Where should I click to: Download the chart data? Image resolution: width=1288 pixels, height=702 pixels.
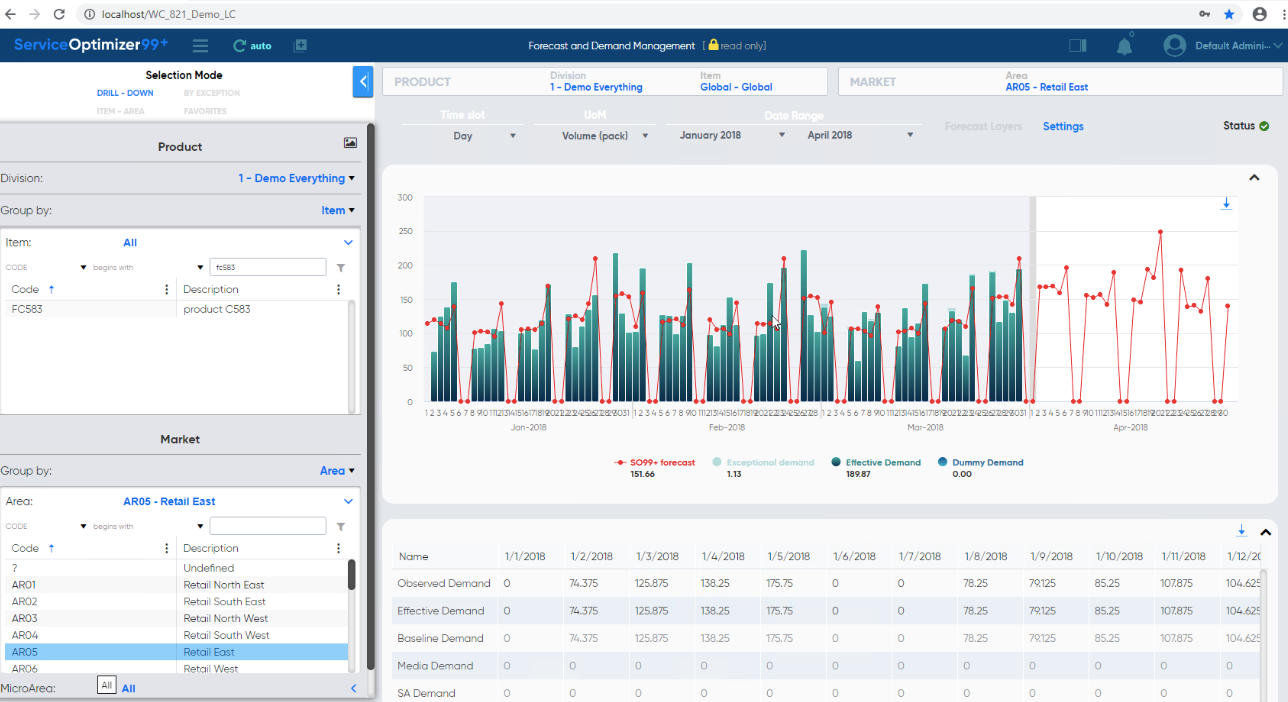tap(1226, 204)
